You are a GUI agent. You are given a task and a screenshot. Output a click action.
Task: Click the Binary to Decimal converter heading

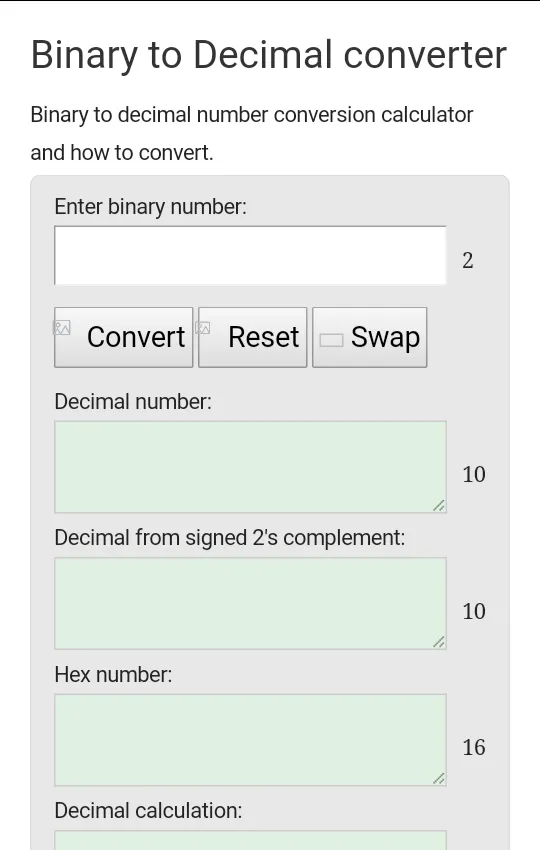[269, 55]
